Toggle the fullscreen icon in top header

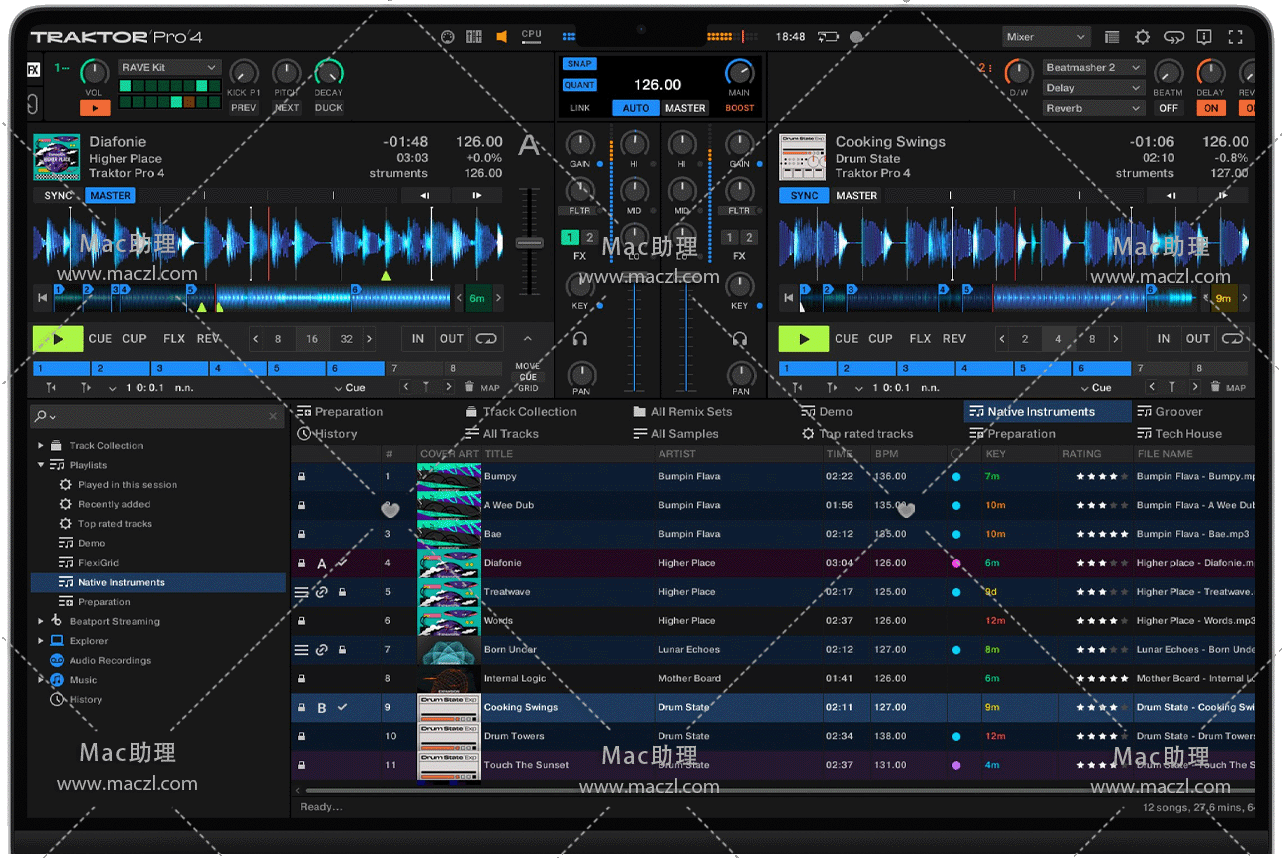click(1236, 37)
